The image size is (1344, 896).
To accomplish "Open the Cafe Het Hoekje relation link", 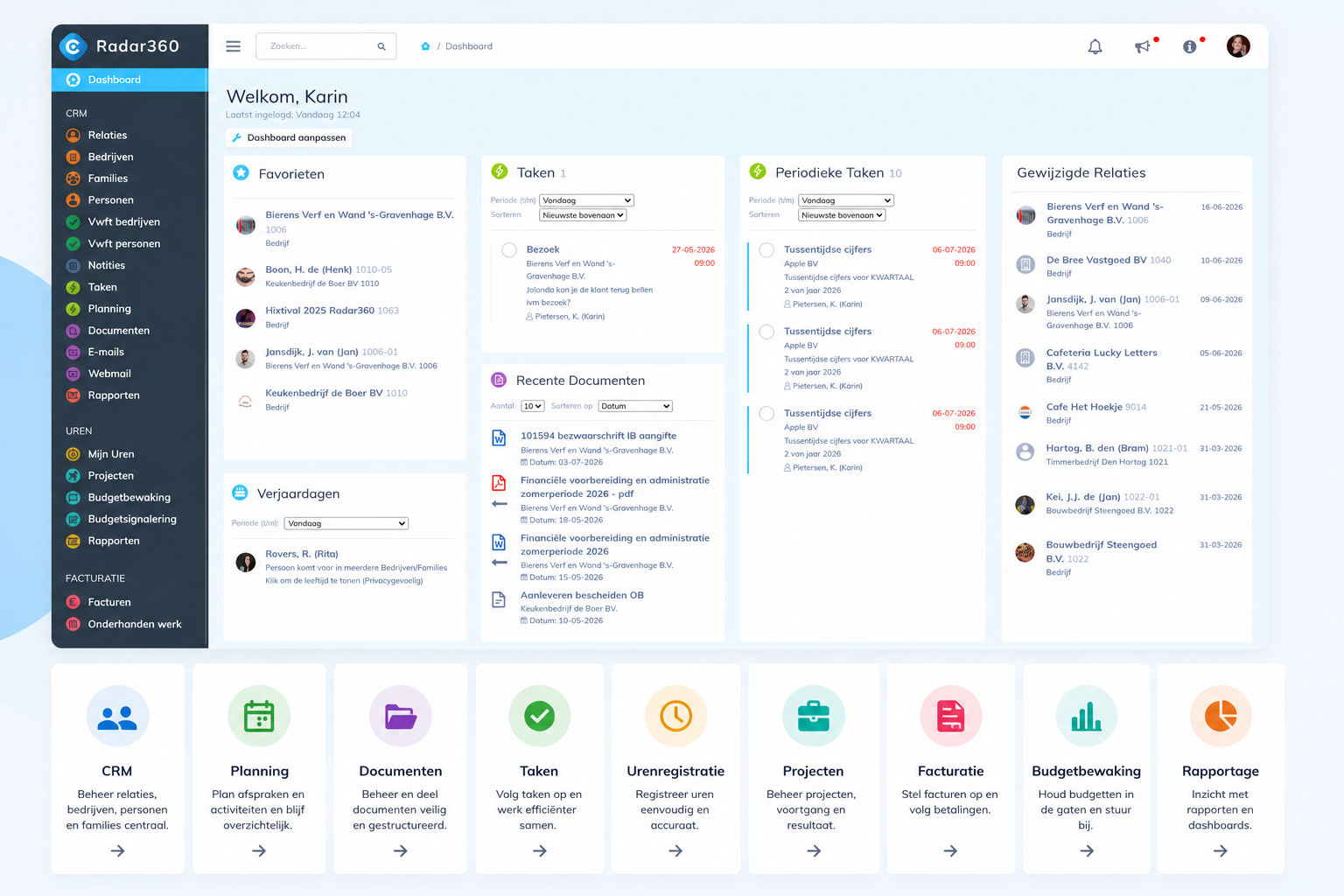I will coord(1083,407).
